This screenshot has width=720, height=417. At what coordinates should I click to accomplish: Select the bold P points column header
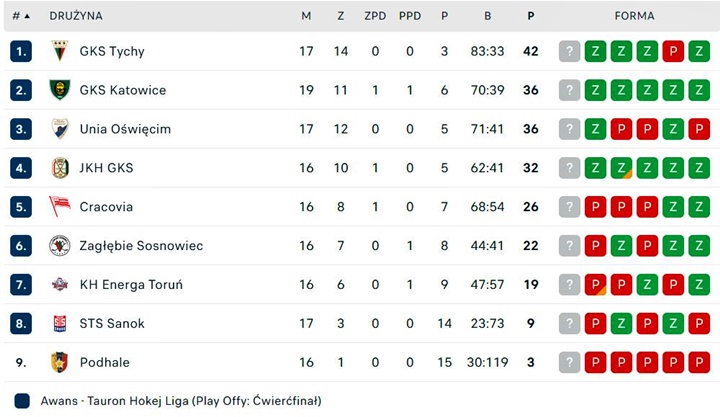[531, 16]
